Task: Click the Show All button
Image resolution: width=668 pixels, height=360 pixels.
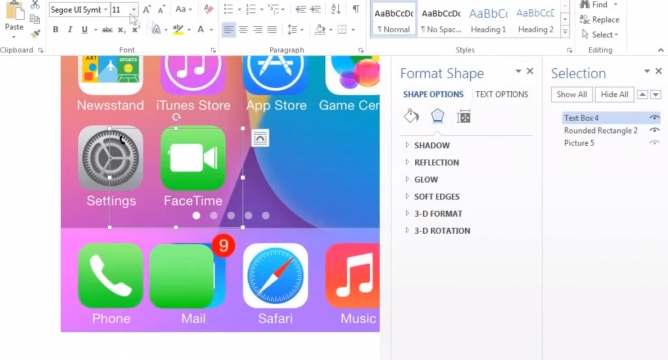Action: point(572,95)
